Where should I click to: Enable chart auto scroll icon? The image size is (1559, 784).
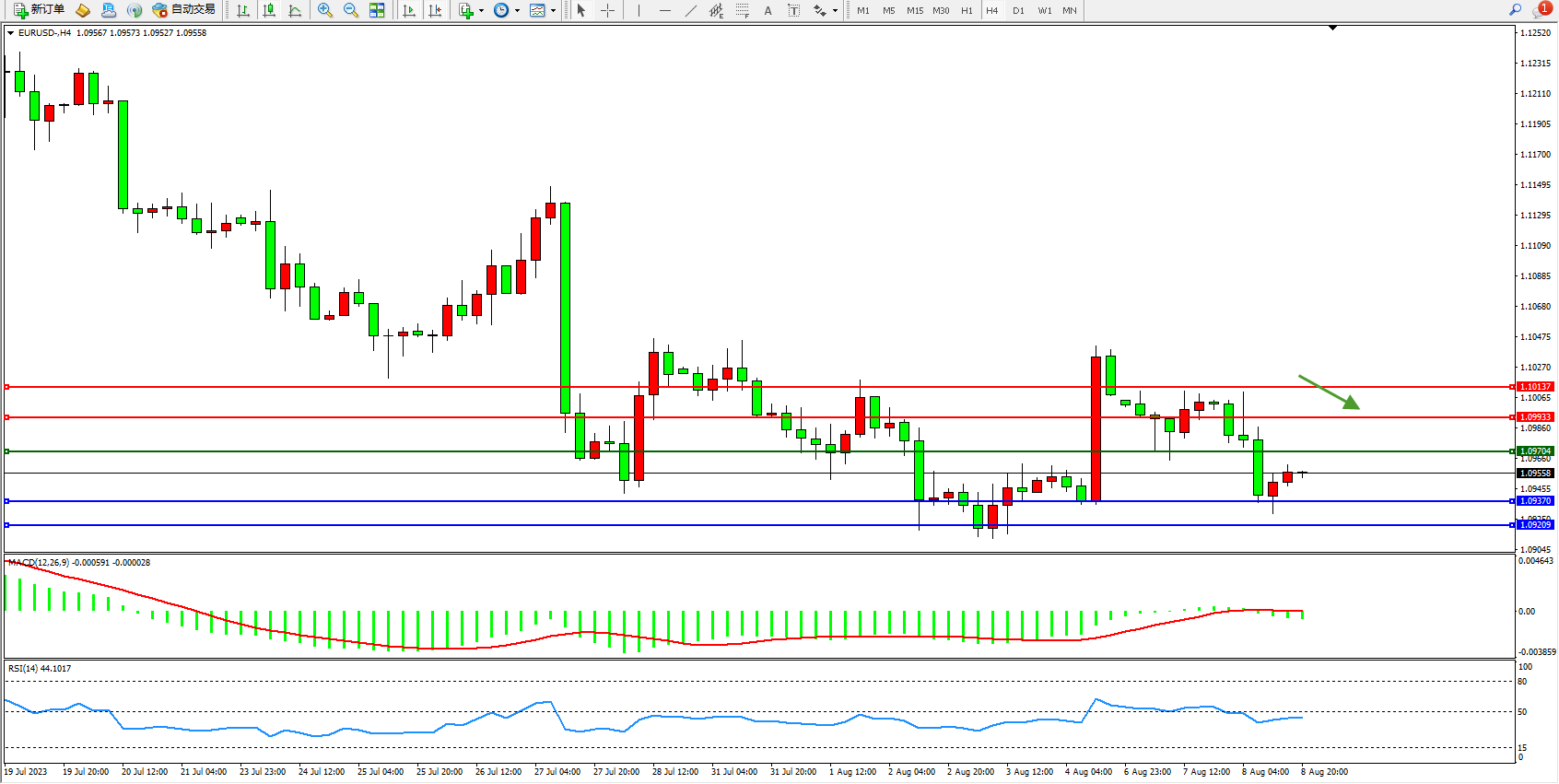coord(409,10)
